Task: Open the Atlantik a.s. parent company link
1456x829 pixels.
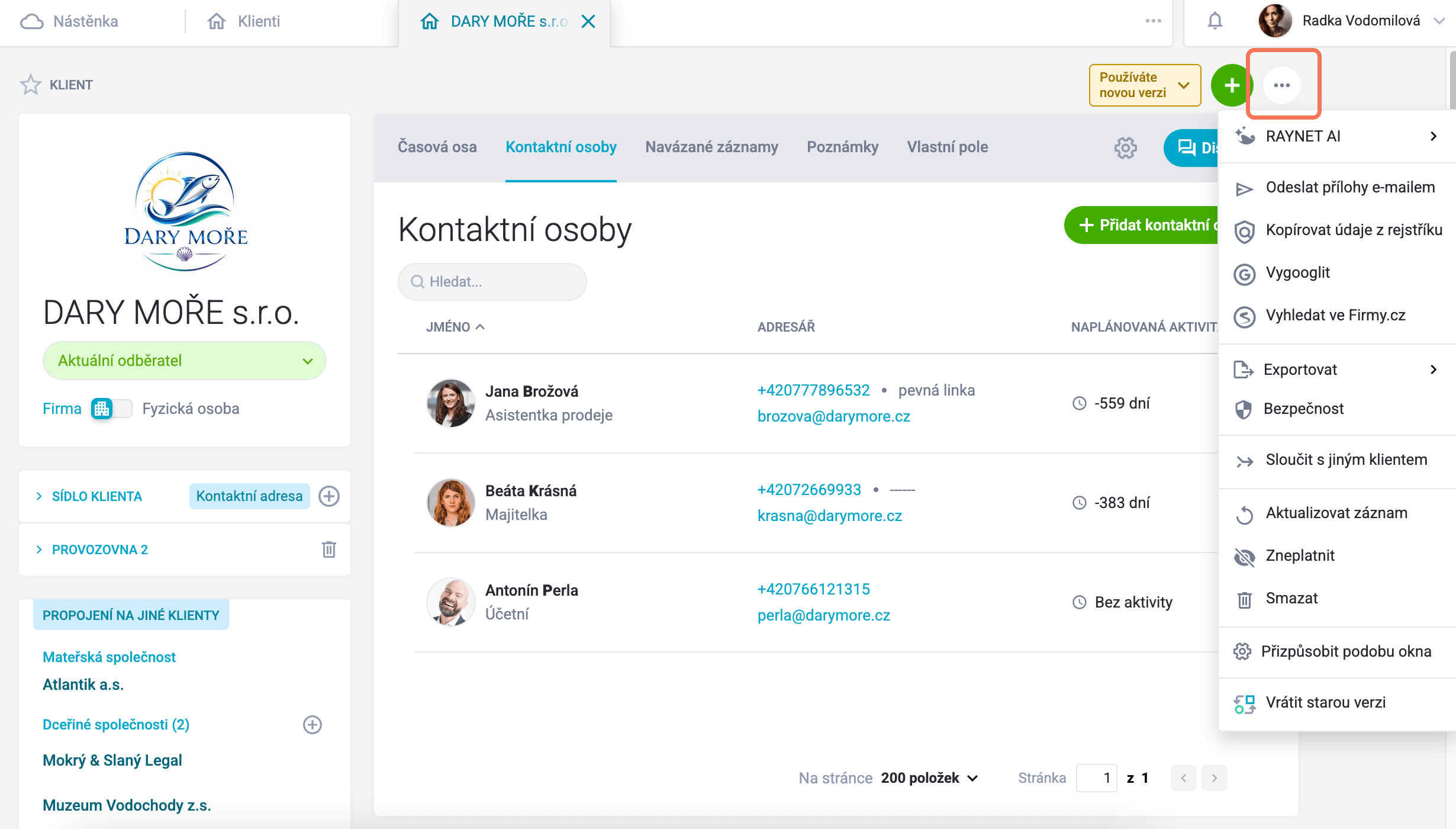Action: coord(83,685)
